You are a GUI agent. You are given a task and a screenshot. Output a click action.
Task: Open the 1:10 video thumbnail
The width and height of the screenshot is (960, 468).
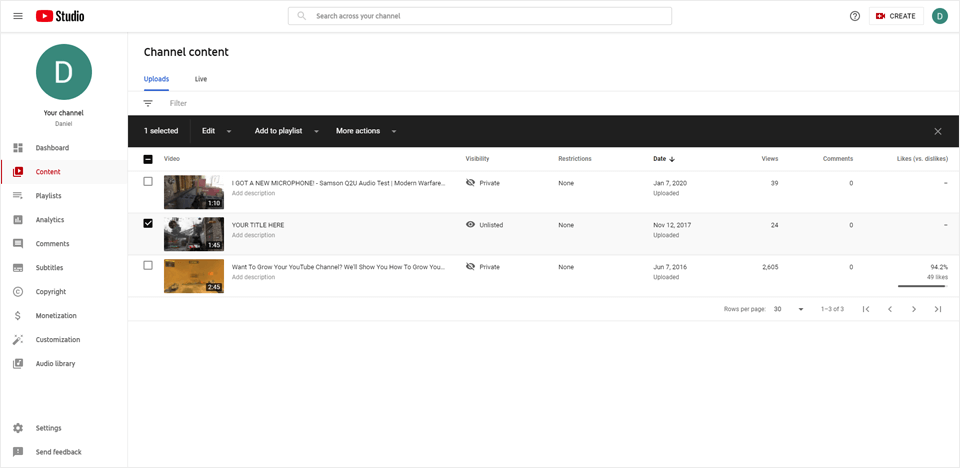click(x=193, y=192)
